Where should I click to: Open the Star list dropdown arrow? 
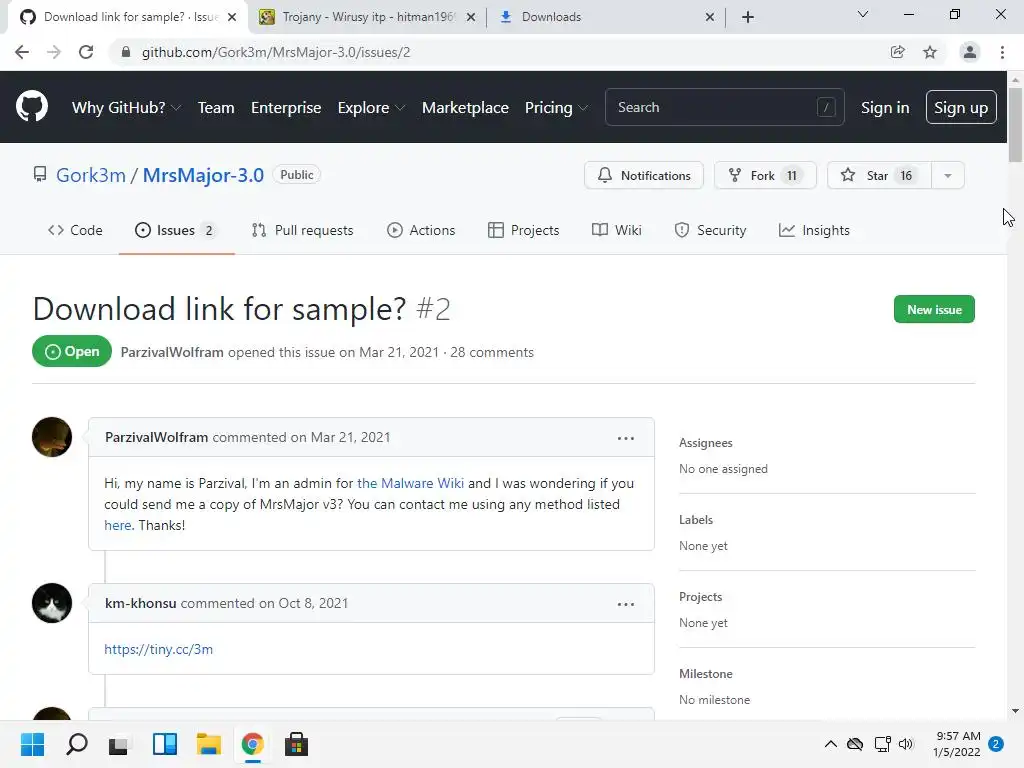pyautogui.click(x=948, y=175)
